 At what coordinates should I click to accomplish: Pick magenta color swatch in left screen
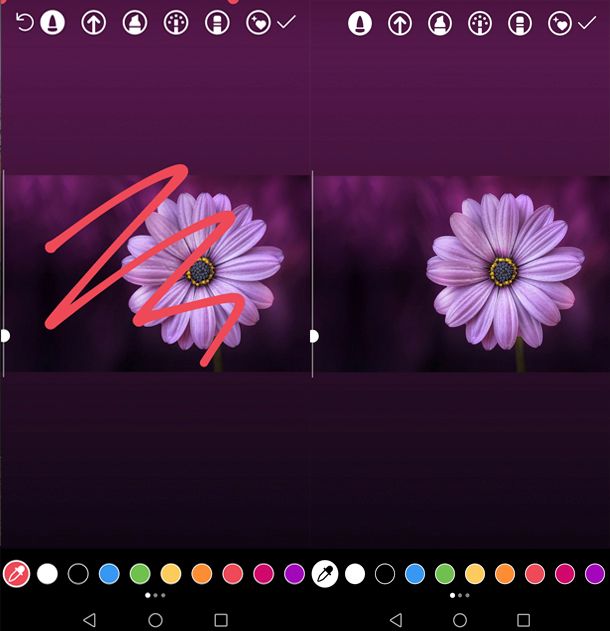(x=264, y=574)
